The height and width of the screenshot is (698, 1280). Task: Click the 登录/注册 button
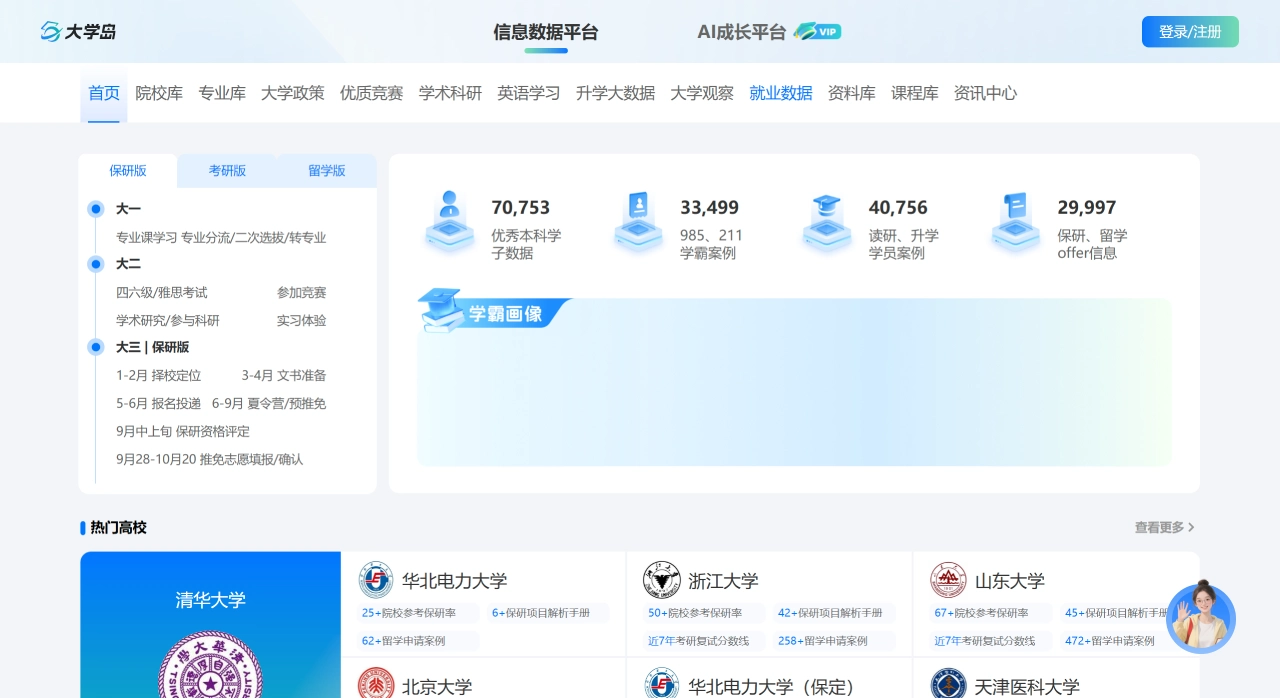(x=1190, y=32)
